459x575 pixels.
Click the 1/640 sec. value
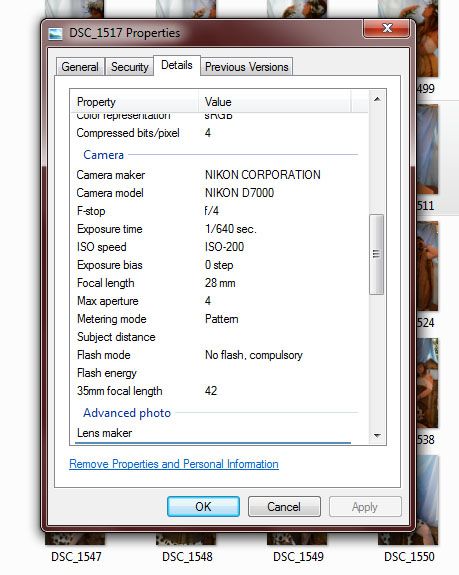pos(231,229)
